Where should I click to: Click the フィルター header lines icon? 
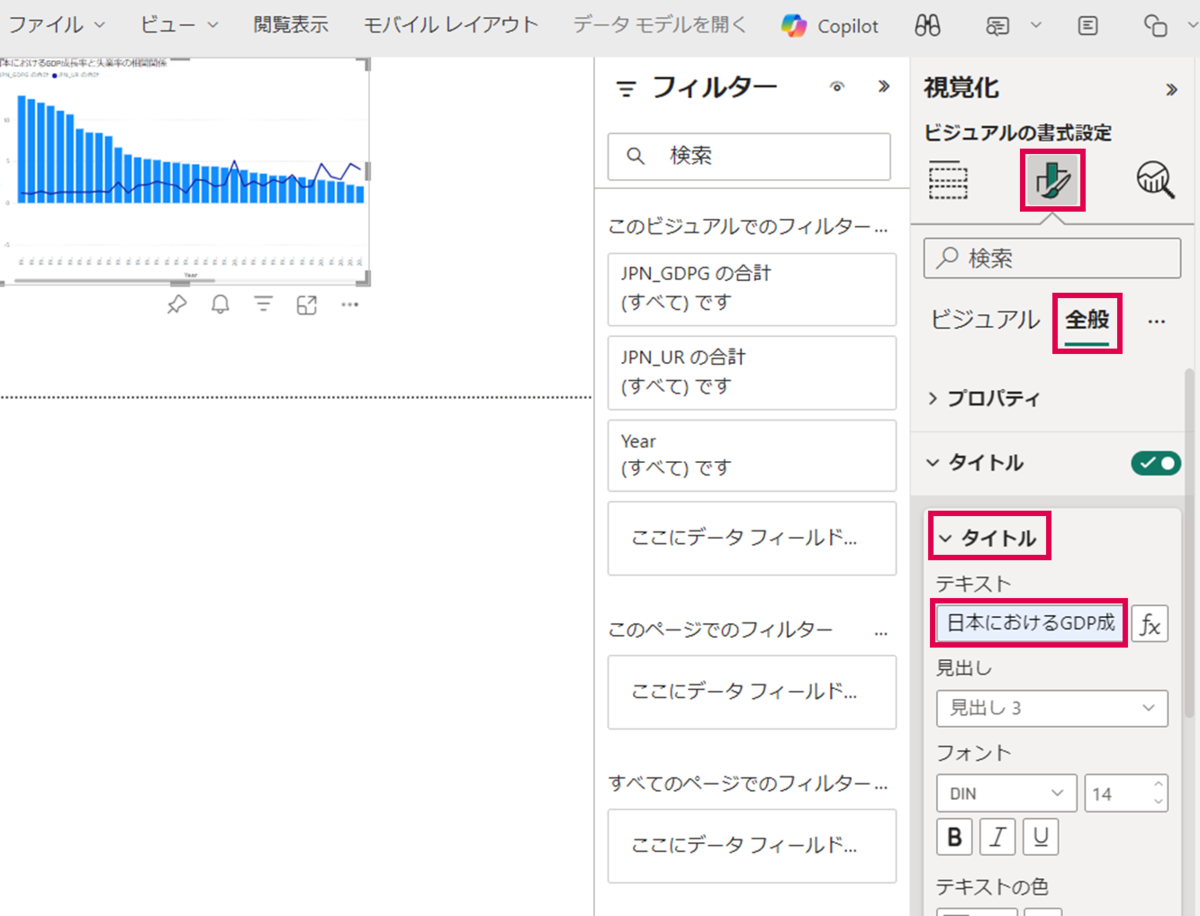(626, 90)
